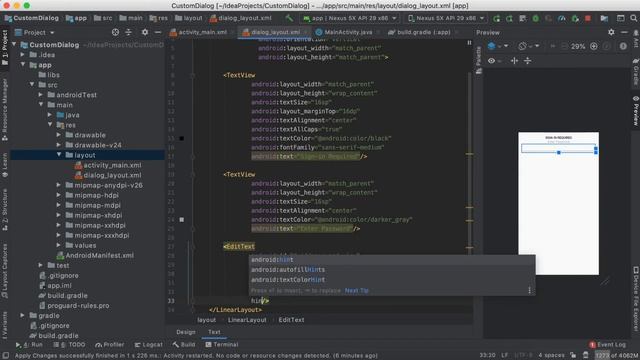The width and height of the screenshot is (640, 360).
Task: Expand the drawable folder
Action: pyautogui.click(x=59, y=135)
